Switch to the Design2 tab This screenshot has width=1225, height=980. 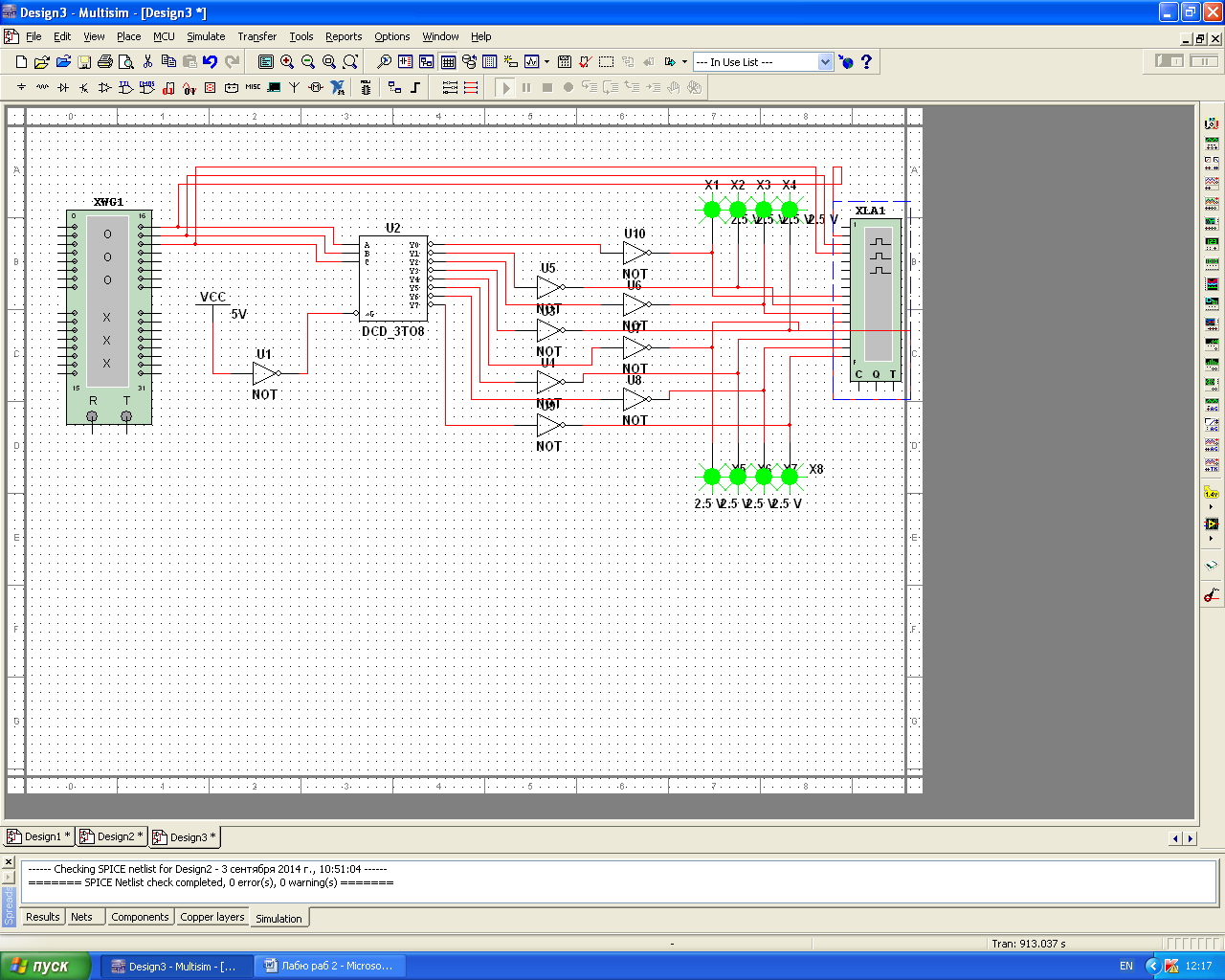(x=112, y=836)
